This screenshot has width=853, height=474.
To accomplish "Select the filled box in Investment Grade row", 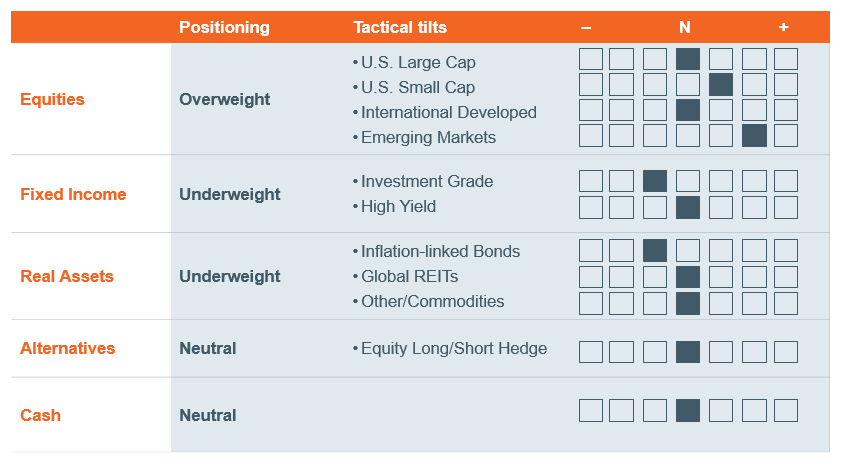I will pos(654,181).
